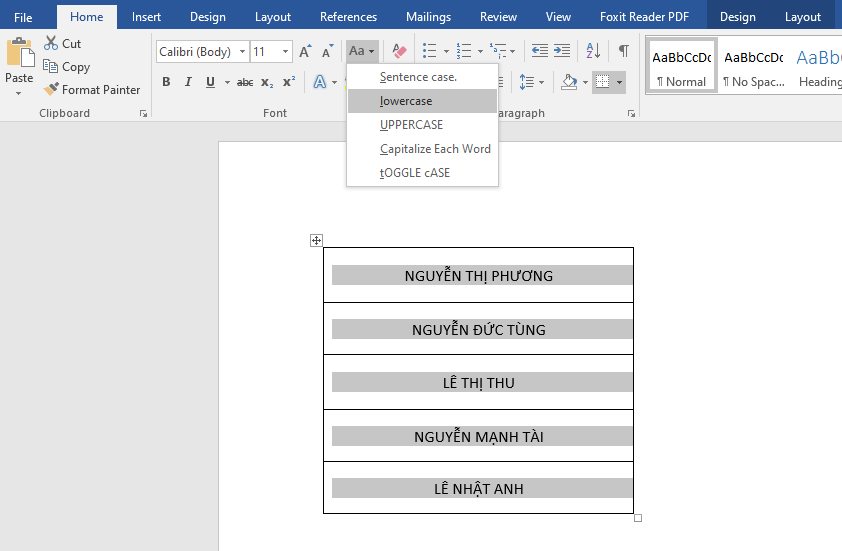Click the Multilevel List icon
Image resolution: width=842 pixels, height=551 pixels.
point(498,51)
